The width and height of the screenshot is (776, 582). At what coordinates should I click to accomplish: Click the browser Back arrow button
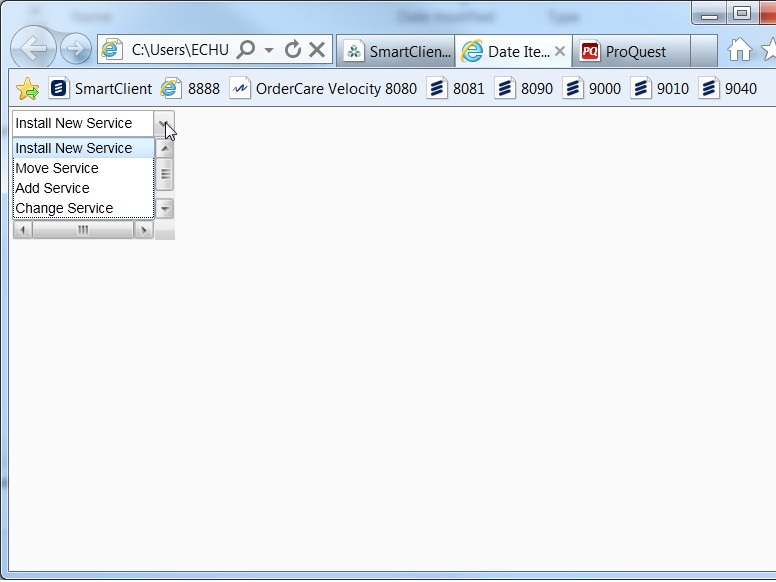[x=34, y=49]
